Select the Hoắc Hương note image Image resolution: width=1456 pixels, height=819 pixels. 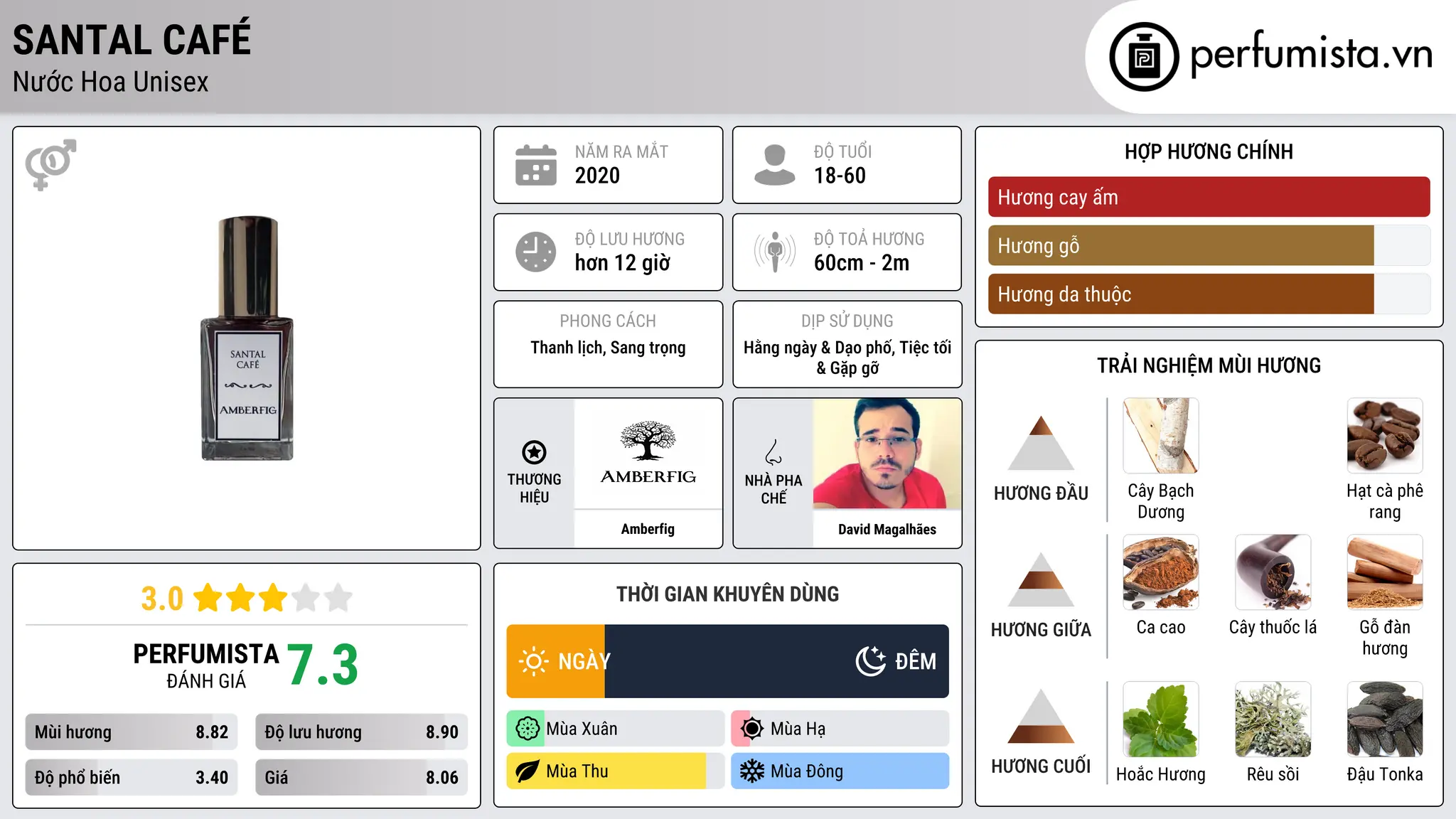pyautogui.click(x=1161, y=719)
